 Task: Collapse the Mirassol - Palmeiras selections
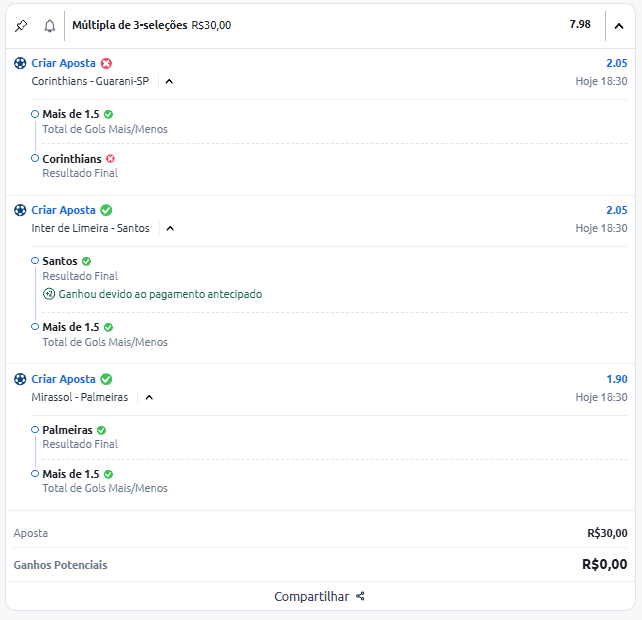(x=149, y=397)
